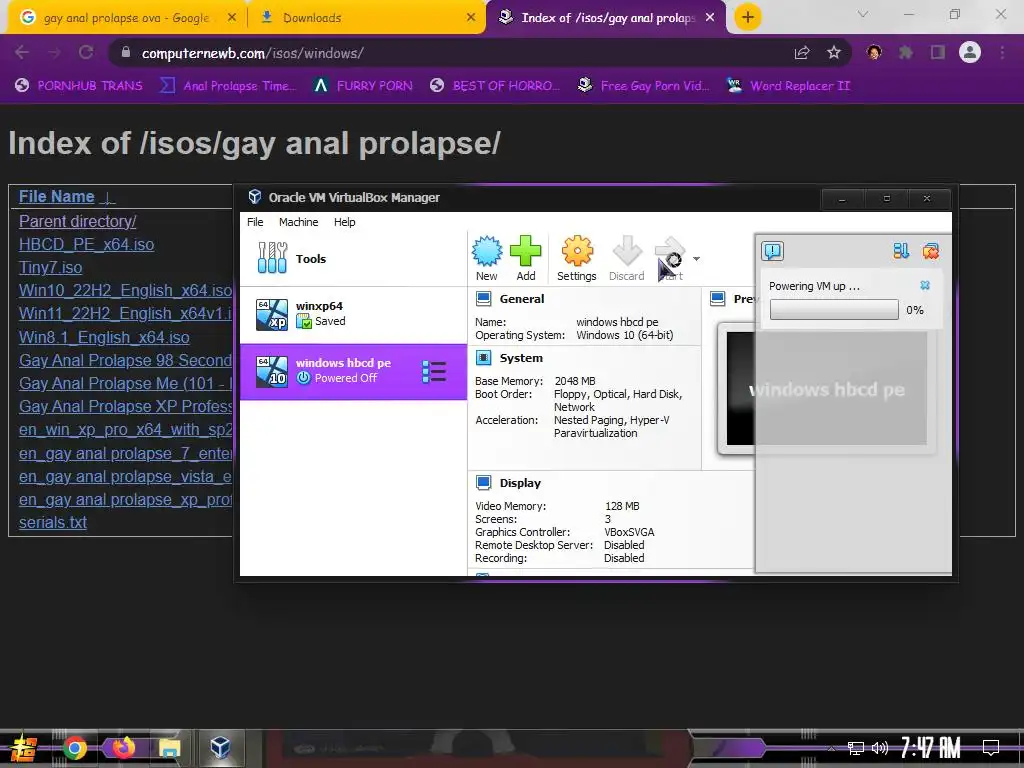This screenshot has height=768, width=1024.
Task: Open the Help menu in VirtualBox
Action: (344, 222)
